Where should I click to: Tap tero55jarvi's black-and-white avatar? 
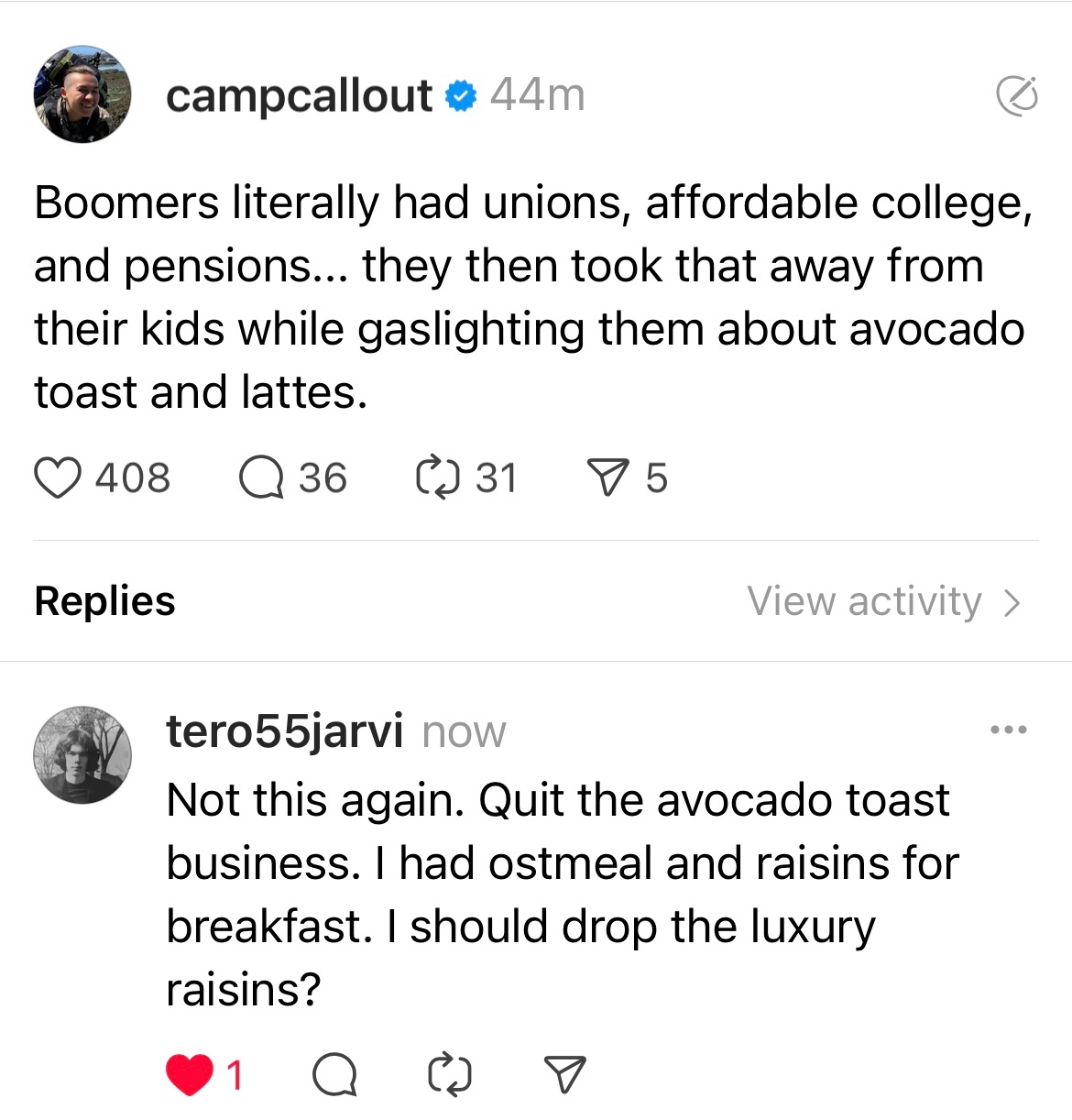tap(82, 755)
